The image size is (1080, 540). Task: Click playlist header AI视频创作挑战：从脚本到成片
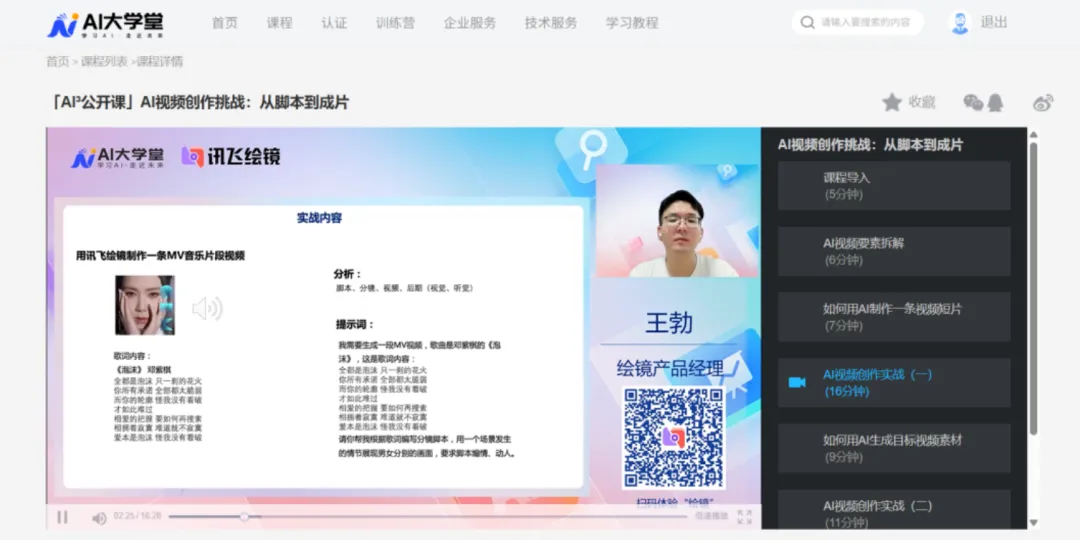(871, 145)
